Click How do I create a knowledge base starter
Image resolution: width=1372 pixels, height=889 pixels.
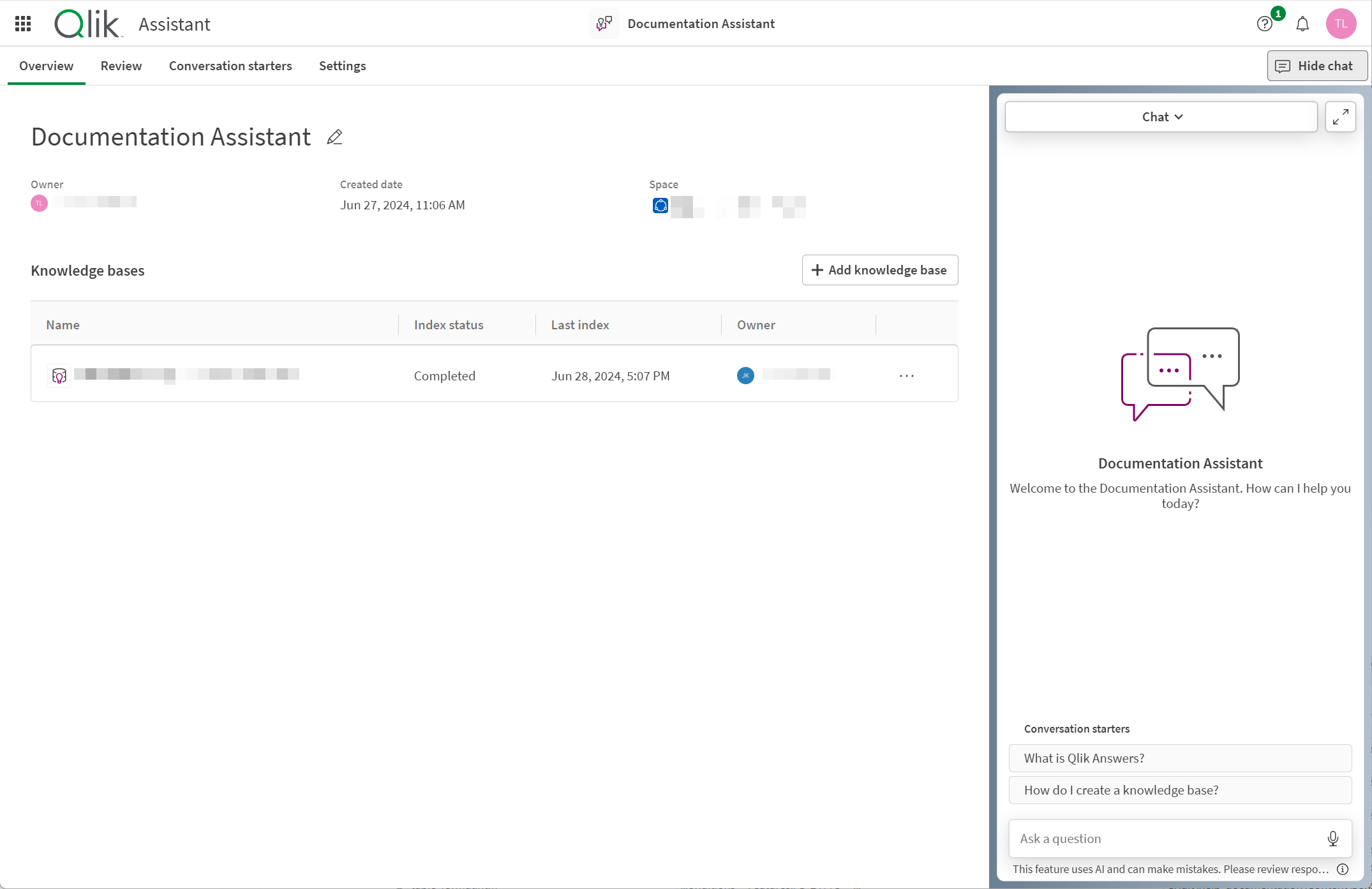pos(1180,790)
